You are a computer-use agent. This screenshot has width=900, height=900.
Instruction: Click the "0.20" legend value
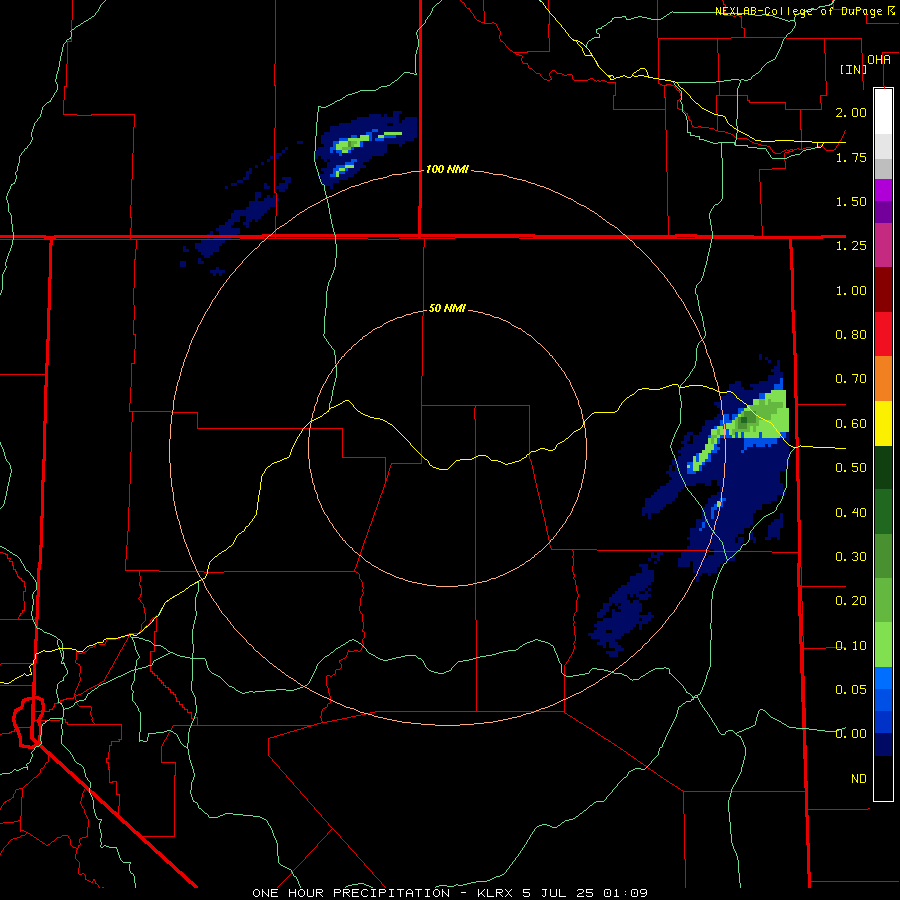(x=851, y=601)
